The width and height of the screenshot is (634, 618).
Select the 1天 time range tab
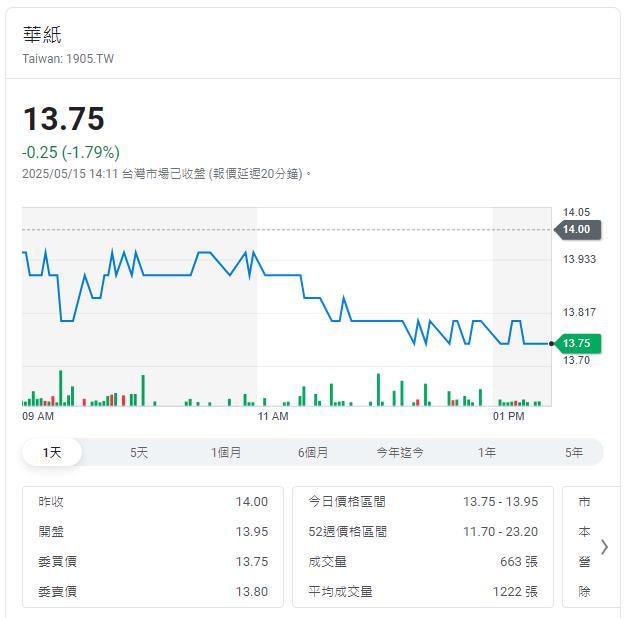(x=52, y=452)
